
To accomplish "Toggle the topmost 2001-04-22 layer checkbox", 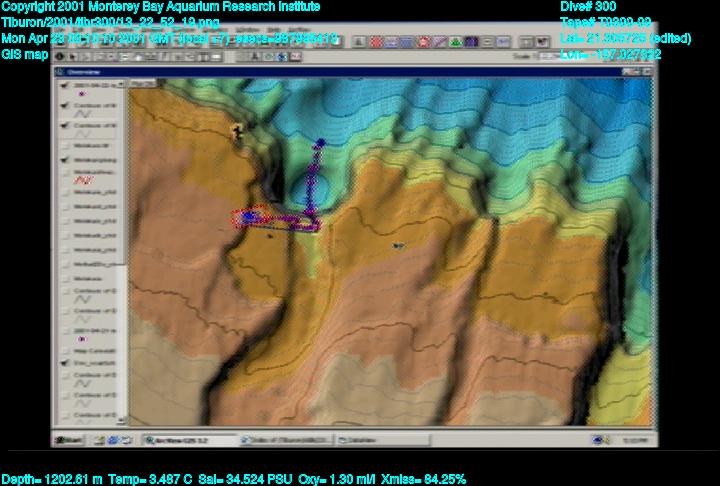I will click(x=64, y=85).
